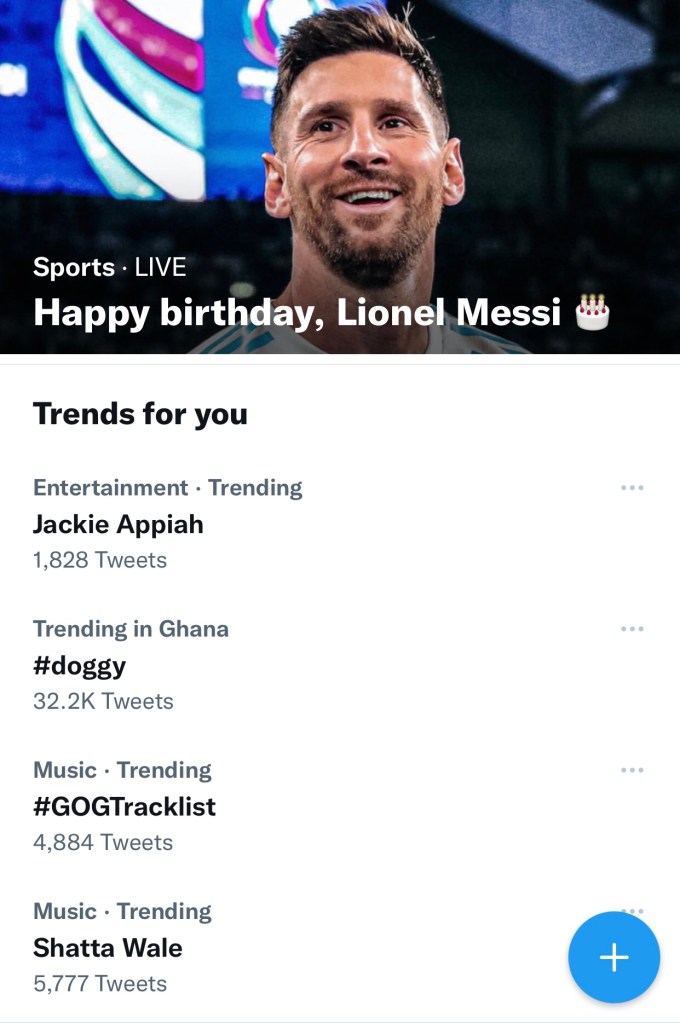Screen dimensions: 680x1023
Task: Click the Trends for you heading
Action: click(140, 414)
